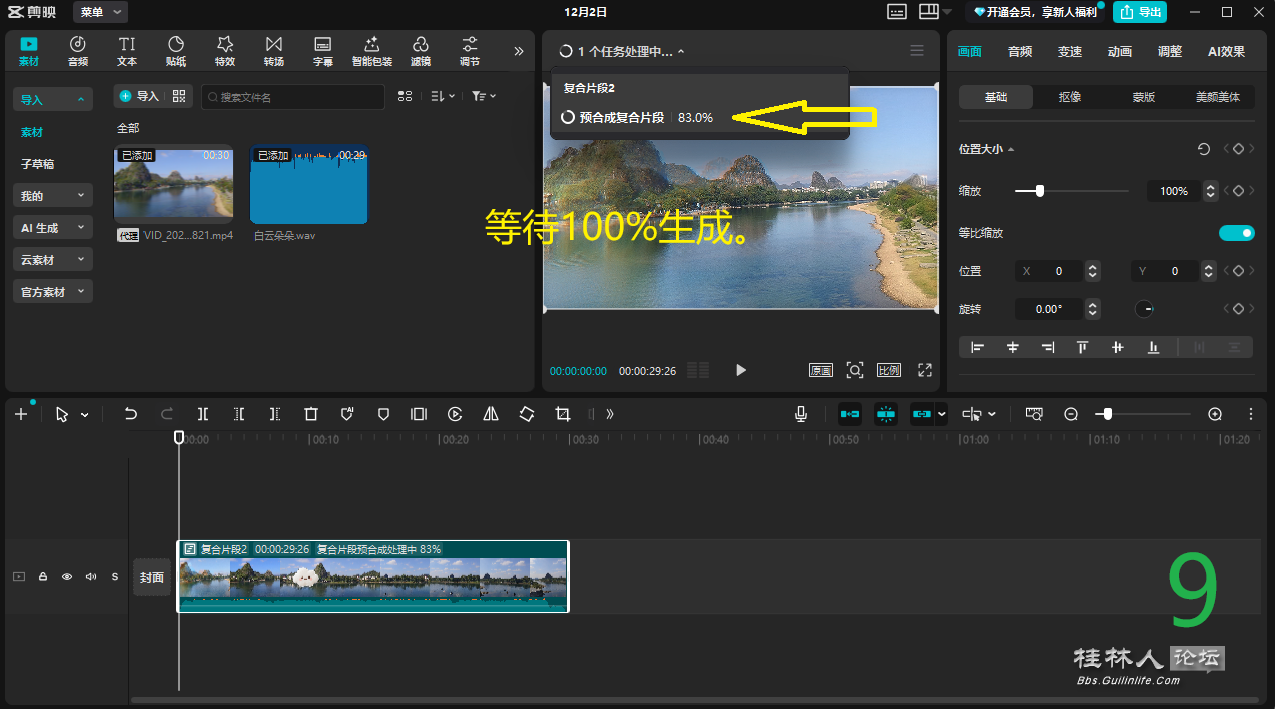This screenshot has width=1275, height=709.
Task: Hide the track with the eye icon
Action: tap(67, 577)
